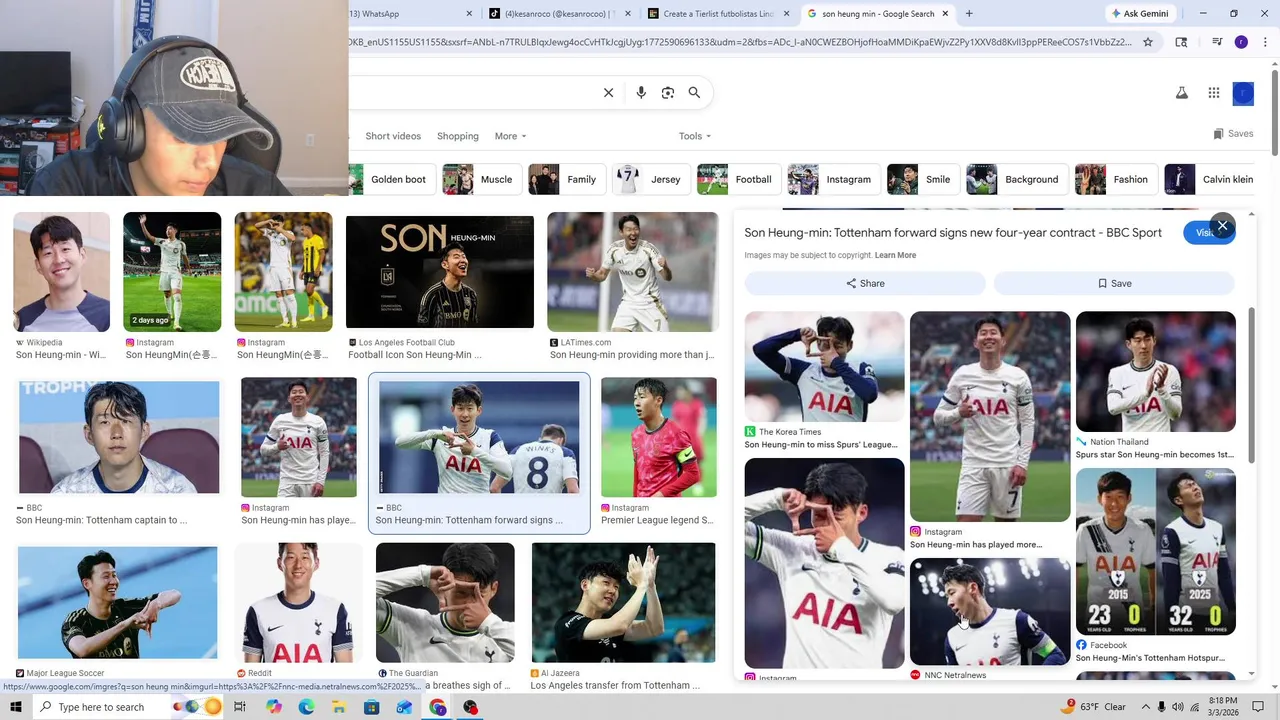1280x720 pixels.
Task: Click the Ask Gemini button
Action: (x=1139, y=14)
